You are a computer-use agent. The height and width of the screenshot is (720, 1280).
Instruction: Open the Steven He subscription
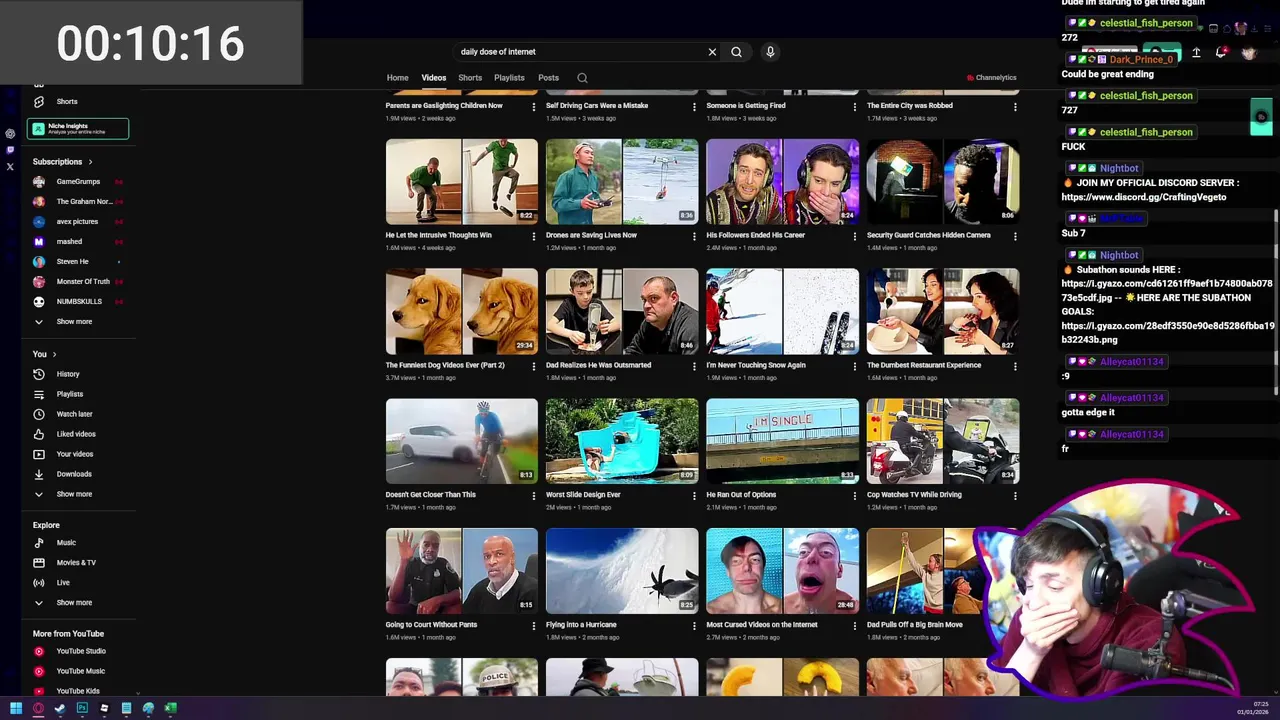point(78,262)
